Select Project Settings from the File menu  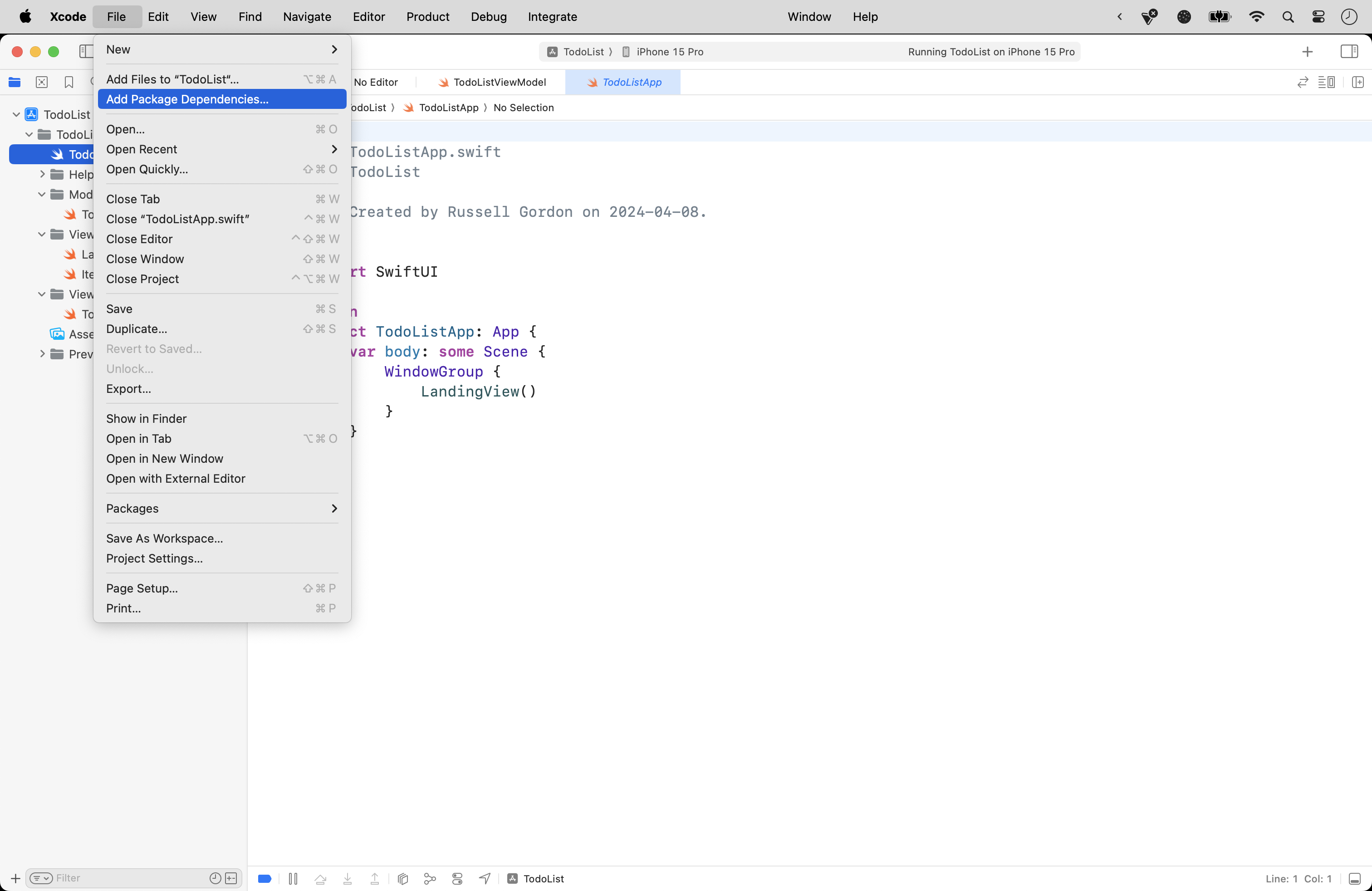[153, 558]
